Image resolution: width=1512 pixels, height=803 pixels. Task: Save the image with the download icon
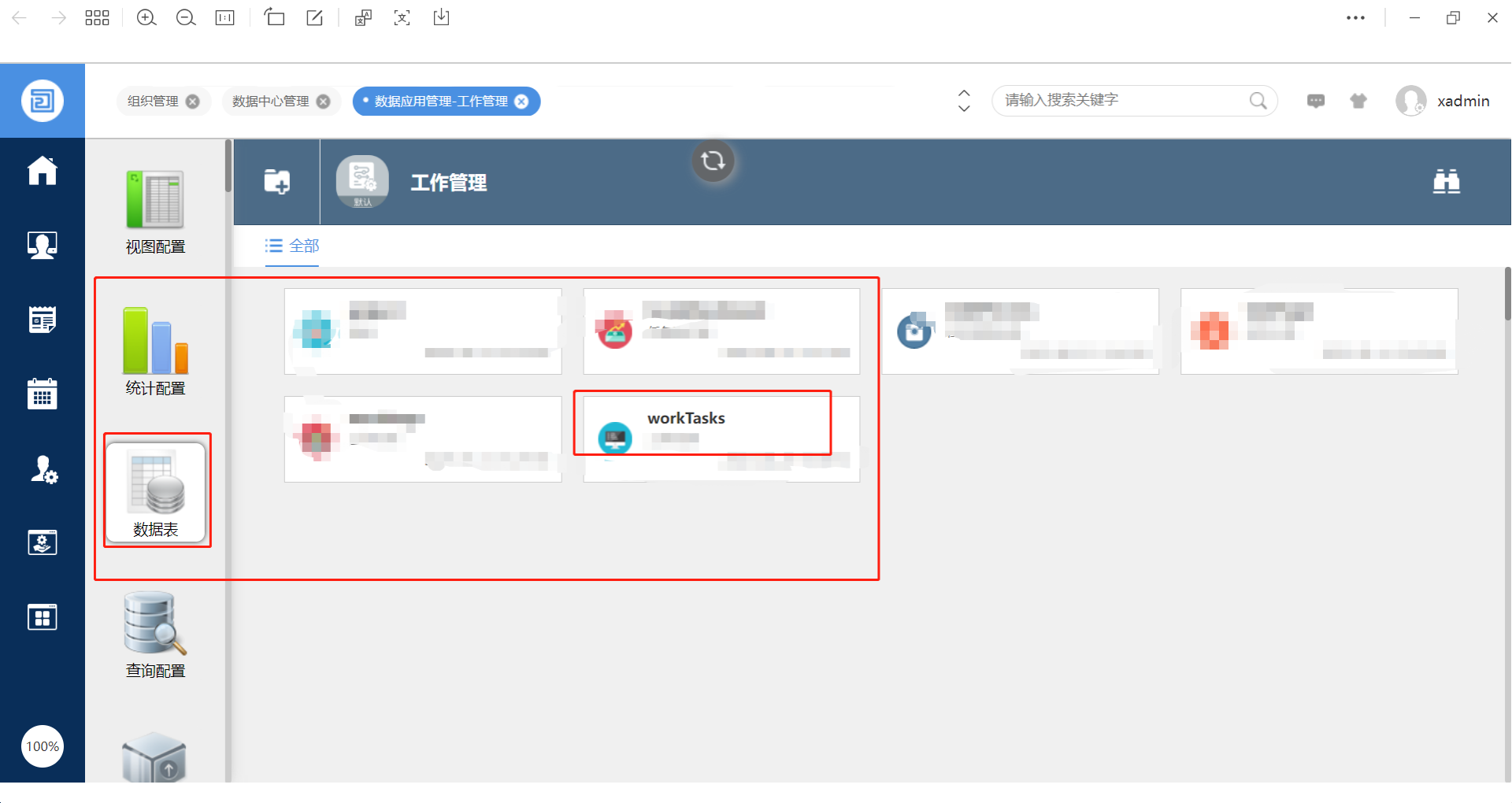tap(442, 17)
